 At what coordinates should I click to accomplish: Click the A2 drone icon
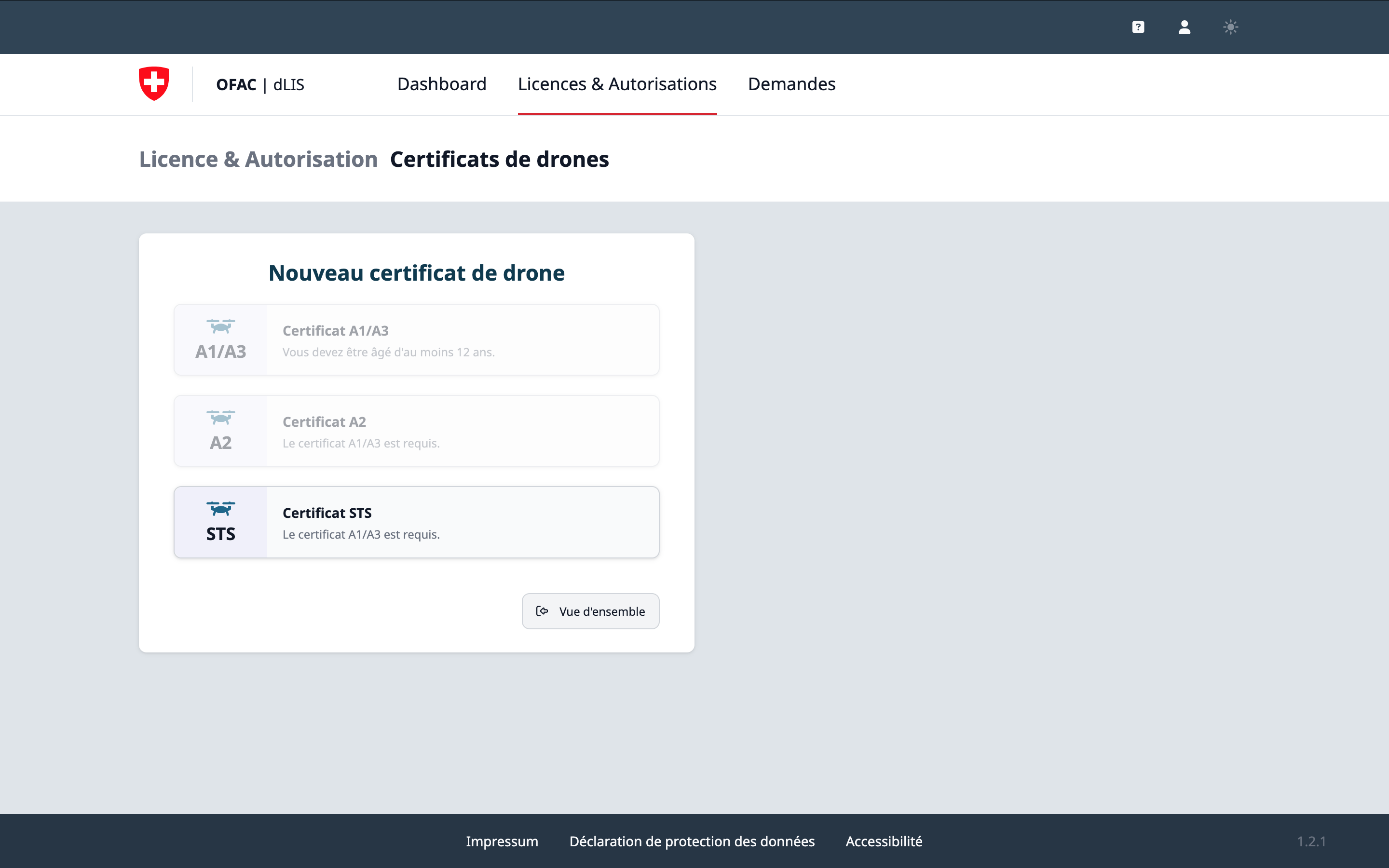click(x=220, y=417)
